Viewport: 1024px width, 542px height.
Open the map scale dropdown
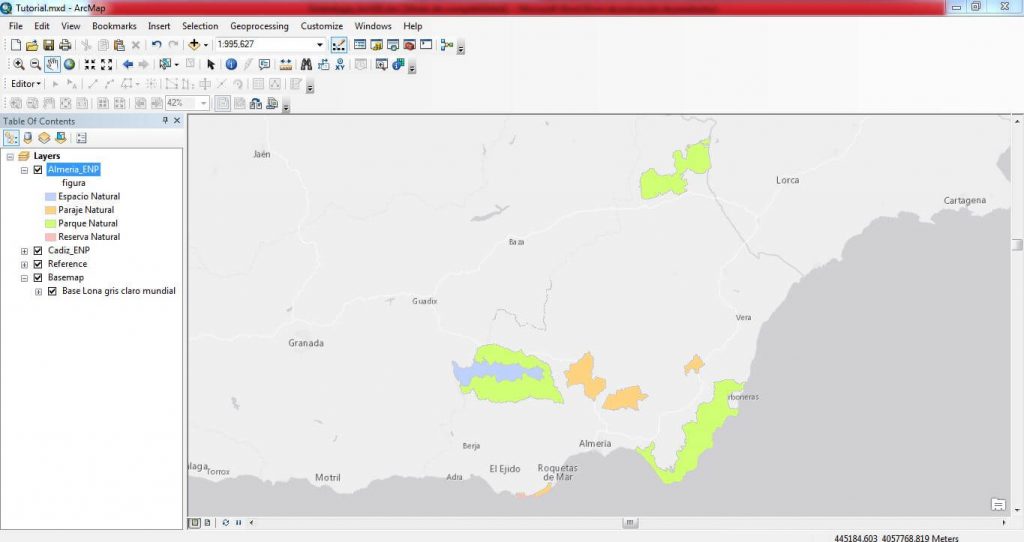[x=320, y=45]
